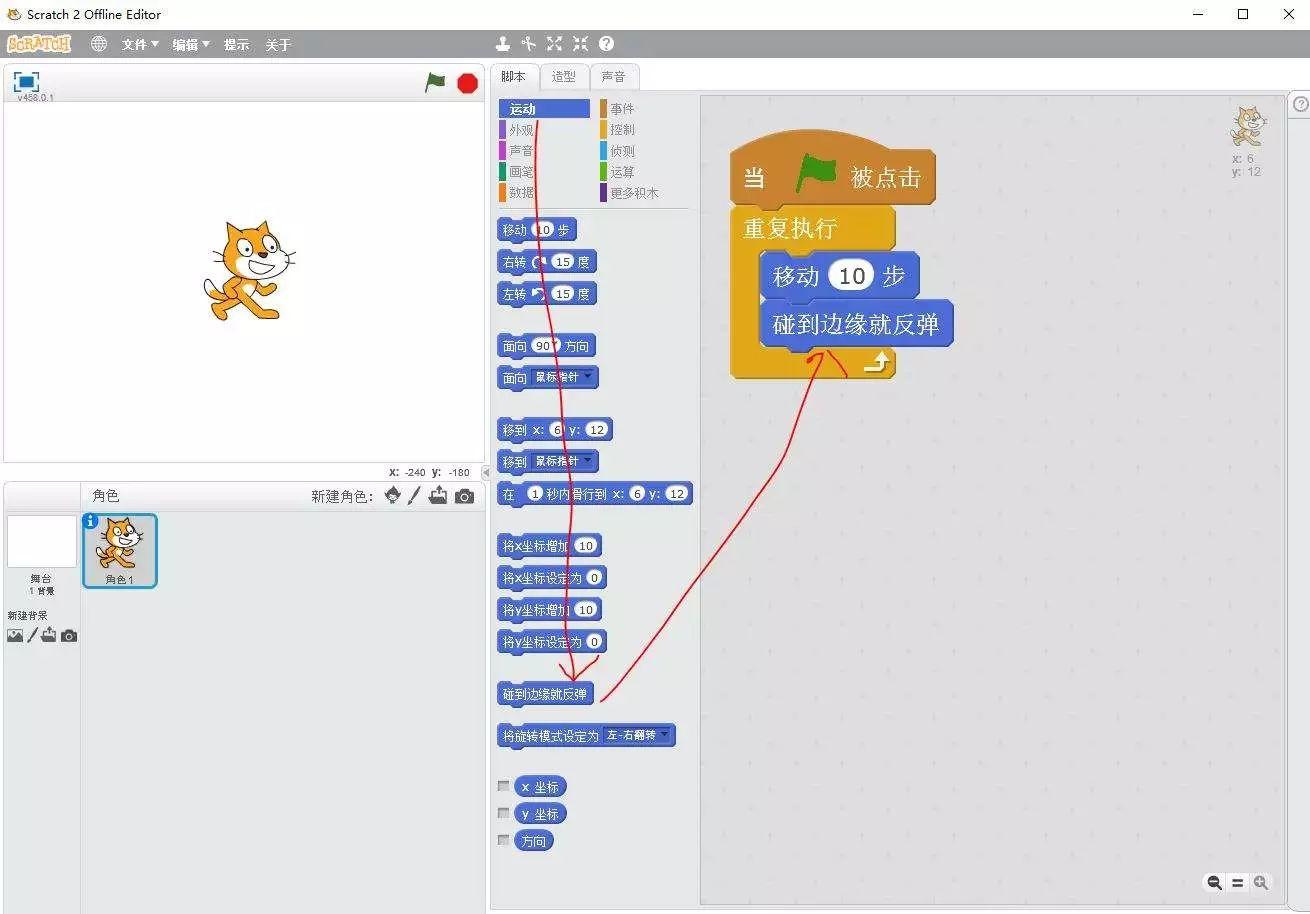Open 编辑 menu

click(x=191, y=45)
